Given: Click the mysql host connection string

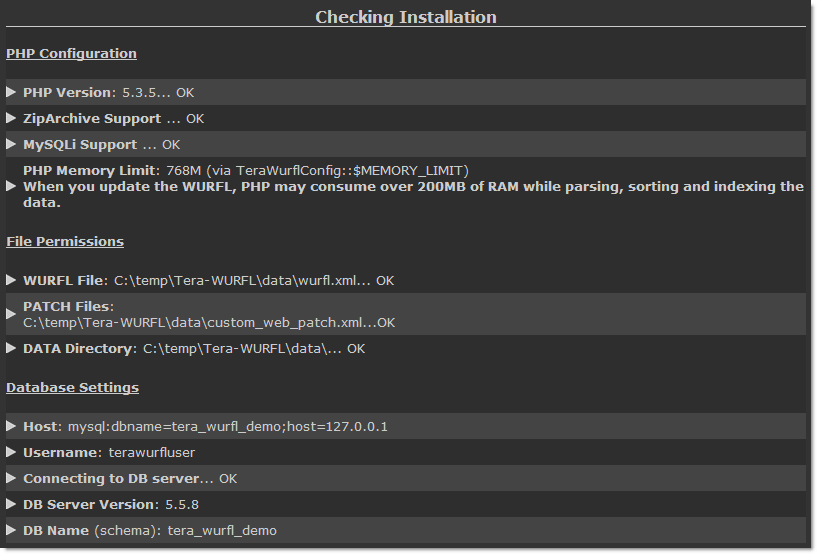Looking at the screenshot, I should (x=228, y=427).
